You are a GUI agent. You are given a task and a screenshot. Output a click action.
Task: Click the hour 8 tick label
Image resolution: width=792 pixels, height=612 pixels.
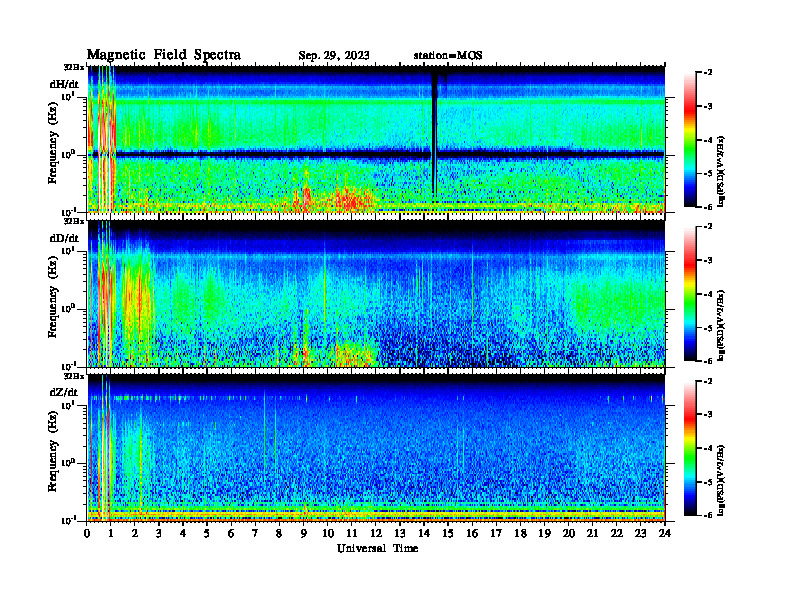[279, 533]
